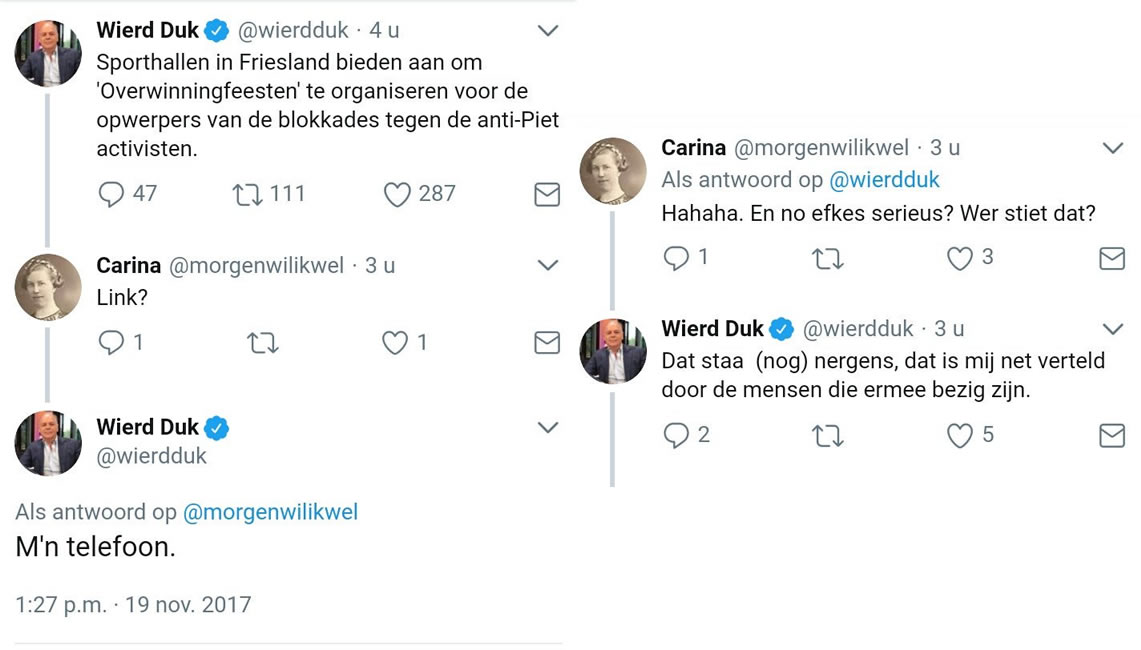Open the 1:27 p.m. · 19 nov. 2017 timestamp

point(133,605)
